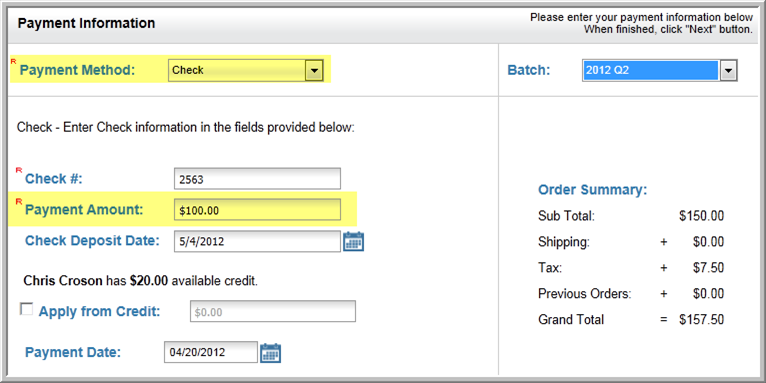Click the Apply from Credit amount box

(x=273, y=312)
